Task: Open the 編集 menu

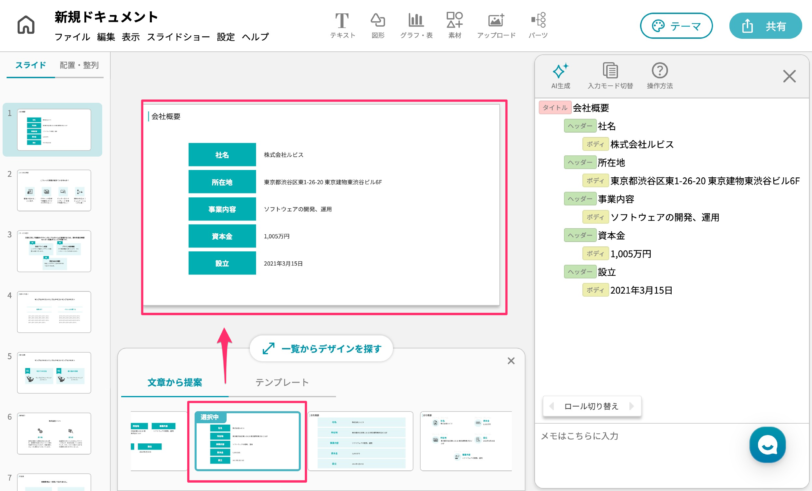Action: tap(106, 37)
